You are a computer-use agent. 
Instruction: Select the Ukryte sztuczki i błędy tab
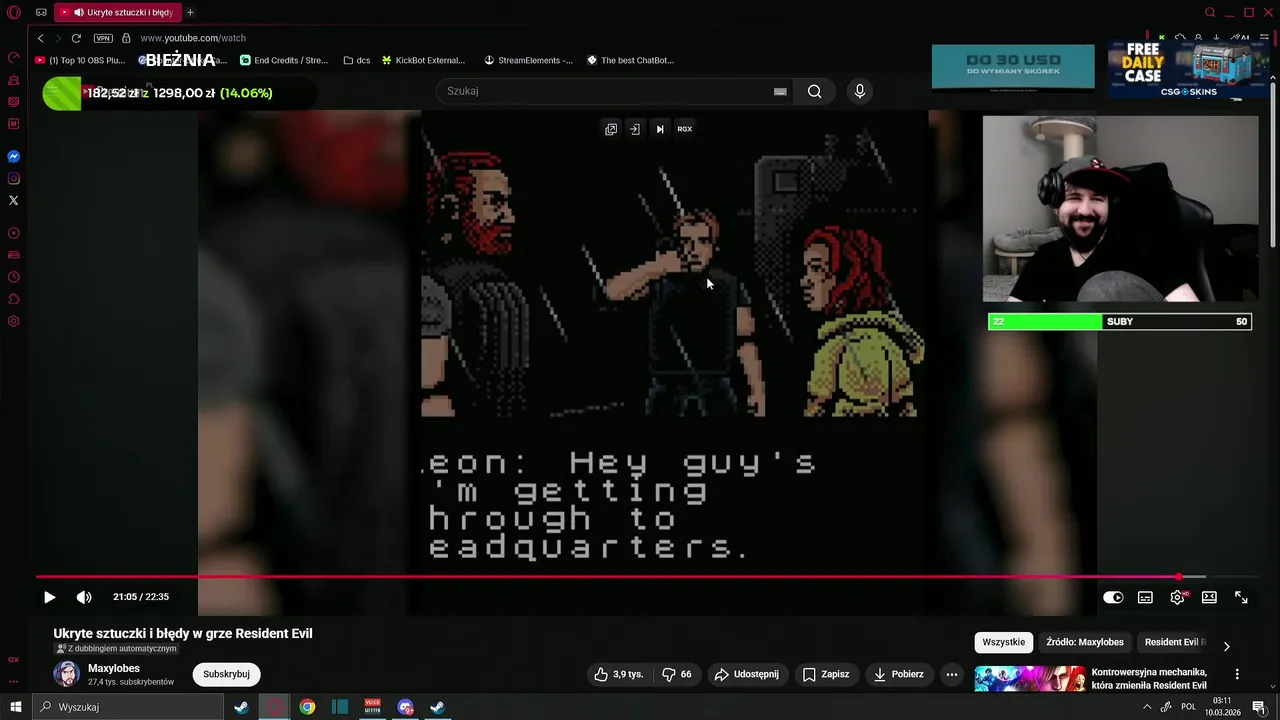click(118, 13)
